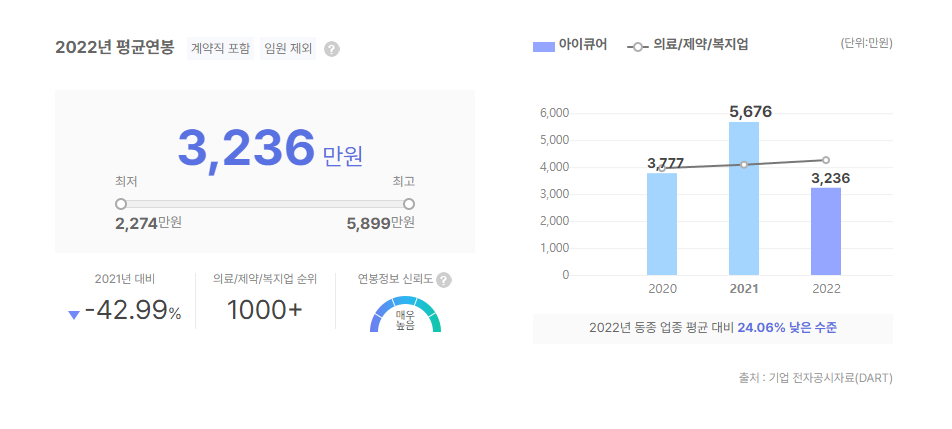
Task: Click industry line point for 2021
Action: (x=744, y=164)
